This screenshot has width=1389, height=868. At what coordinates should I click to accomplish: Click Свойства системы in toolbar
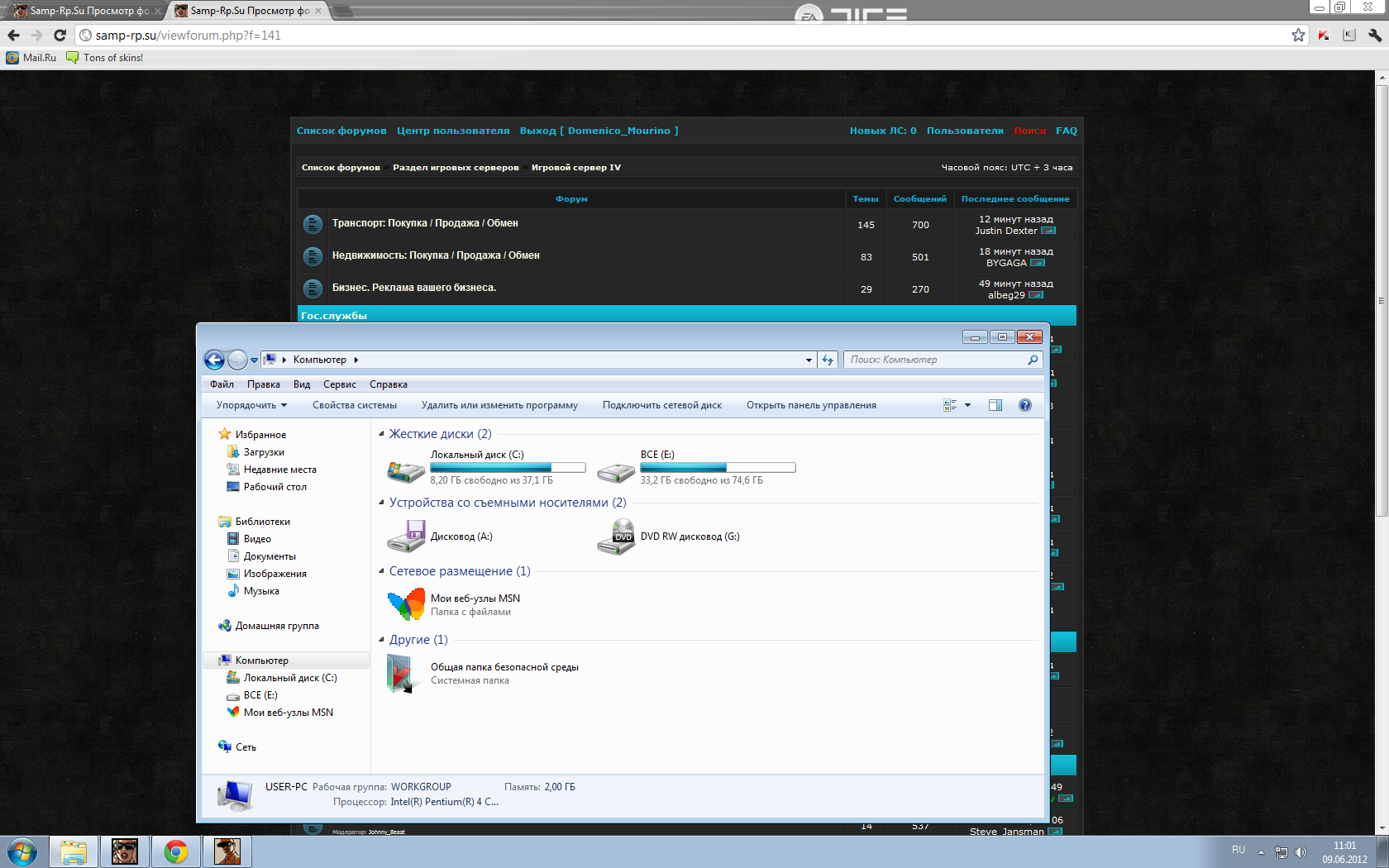pos(355,405)
